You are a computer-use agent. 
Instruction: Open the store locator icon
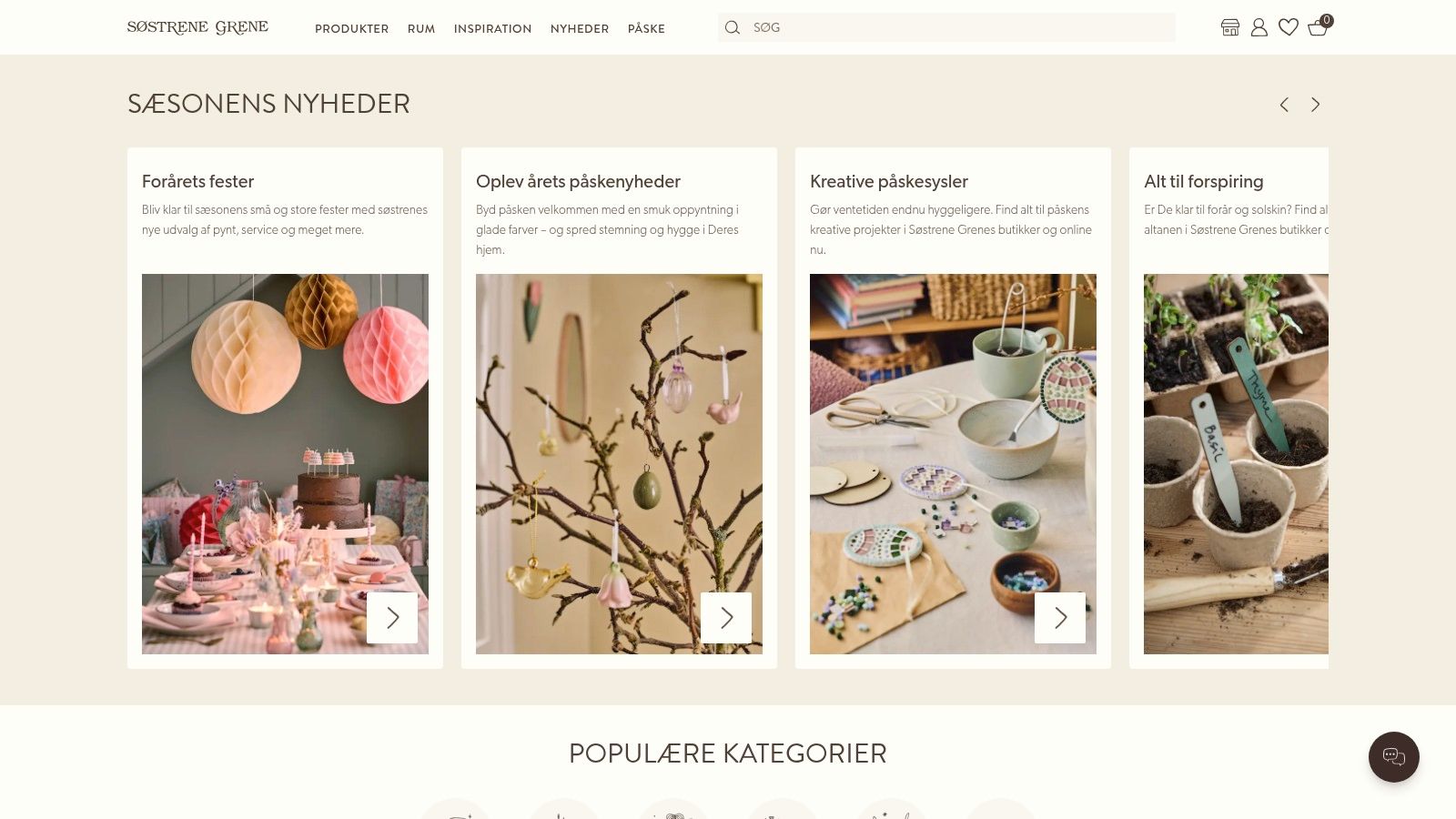pyautogui.click(x=1230, y=27)
